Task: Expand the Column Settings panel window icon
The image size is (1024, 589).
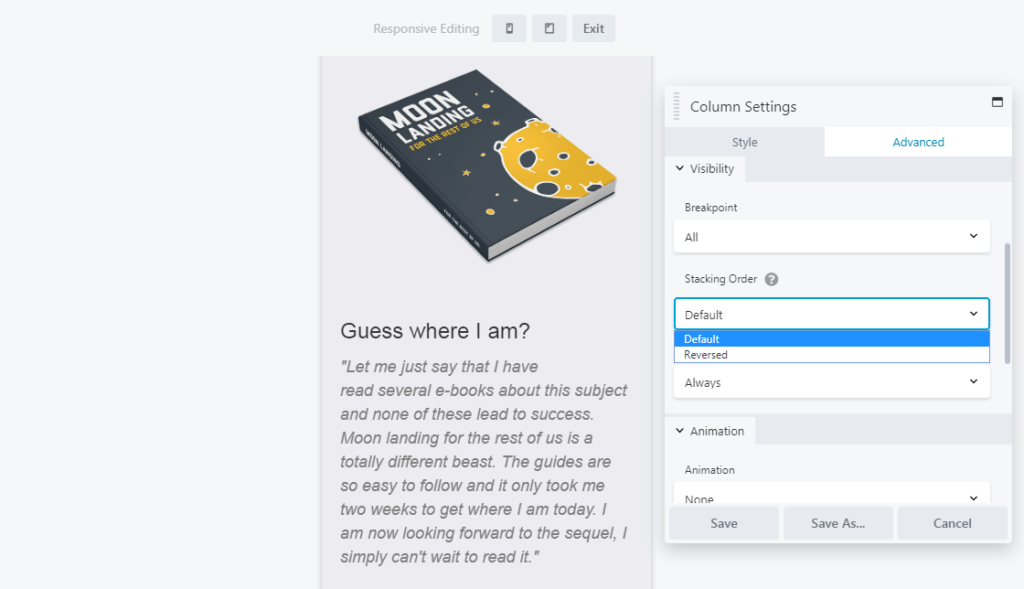Action: [x=996, y=102]
